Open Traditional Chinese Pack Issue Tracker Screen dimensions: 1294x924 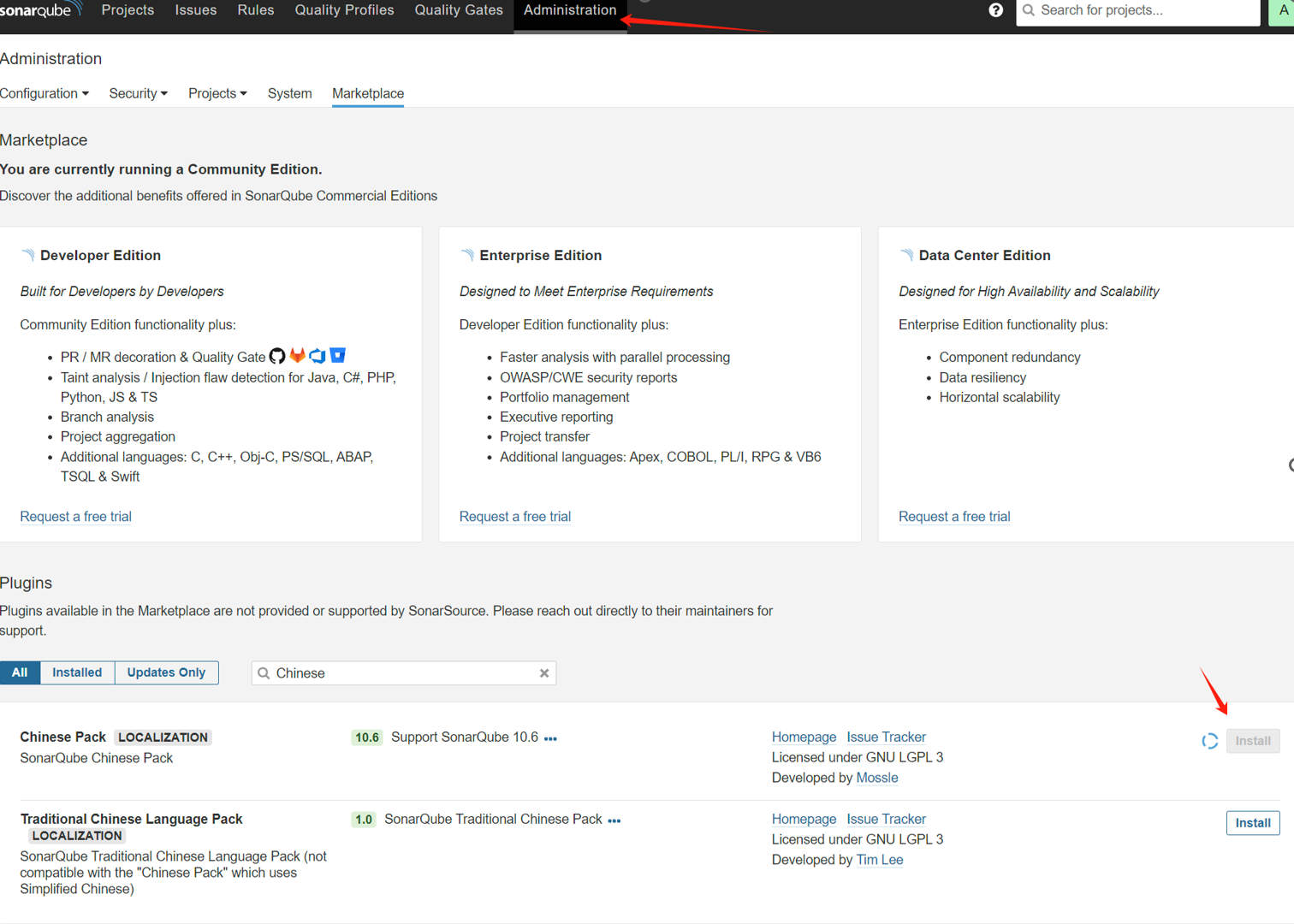(x=886, y=820)
